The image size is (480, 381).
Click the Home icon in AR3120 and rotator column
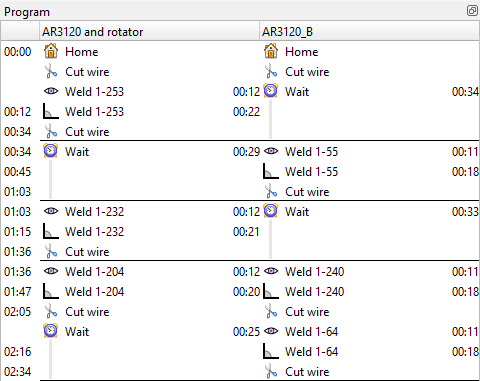(x=51, y=51)
